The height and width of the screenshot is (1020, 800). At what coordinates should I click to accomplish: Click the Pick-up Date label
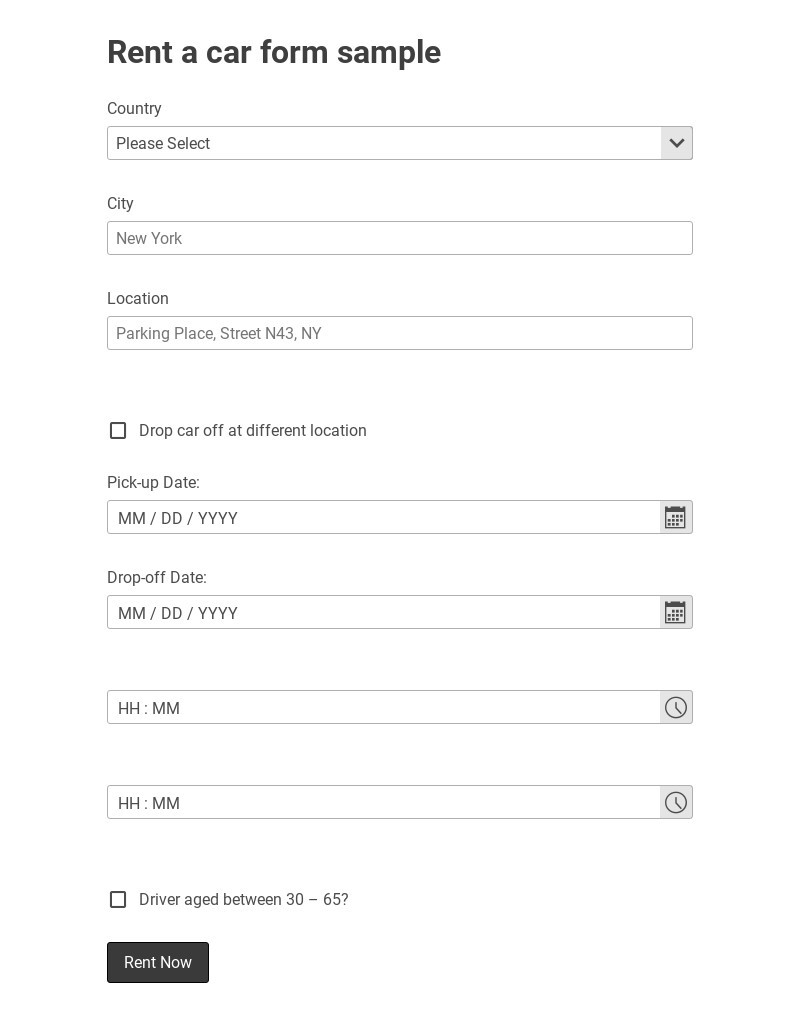point(153,483)
